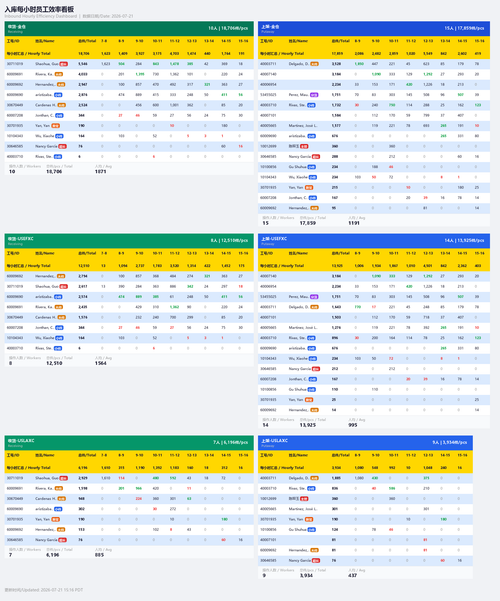Select Cardenas H. in all-warehouse Receiving table
Image resolution: width=500 pixels, height=601 pixels.
click(46, 105)
